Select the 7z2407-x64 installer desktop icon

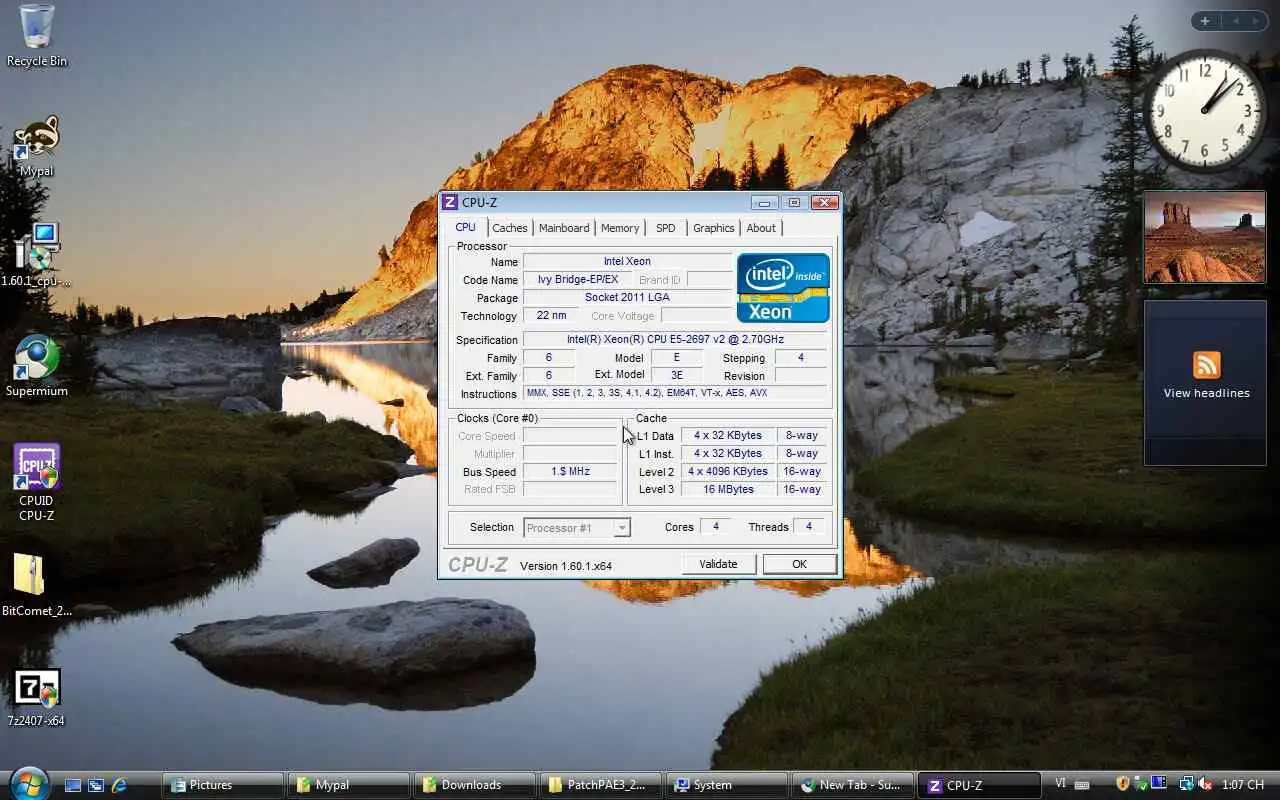pos(37,697)
